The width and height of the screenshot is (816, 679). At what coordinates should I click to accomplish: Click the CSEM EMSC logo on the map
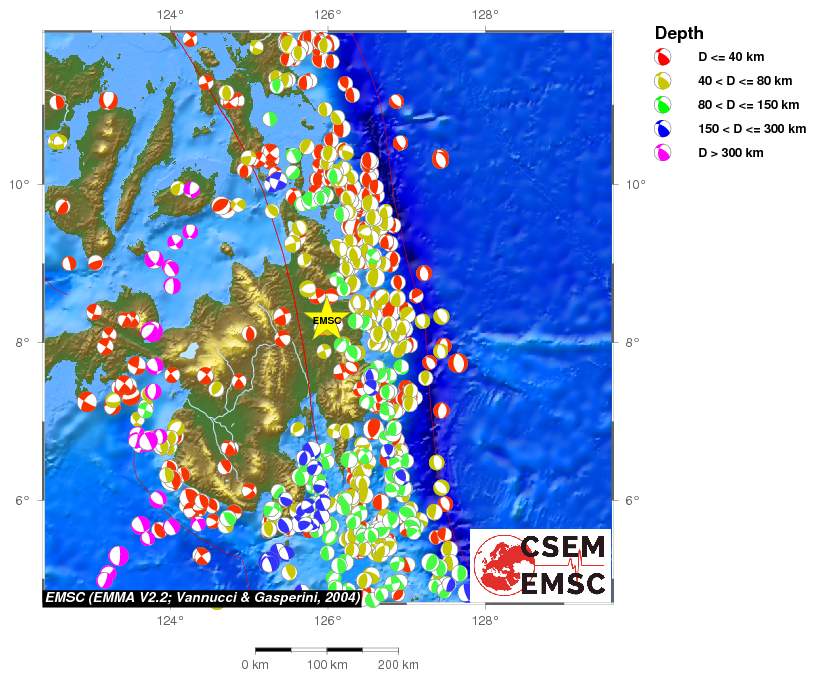coord(540,565)
